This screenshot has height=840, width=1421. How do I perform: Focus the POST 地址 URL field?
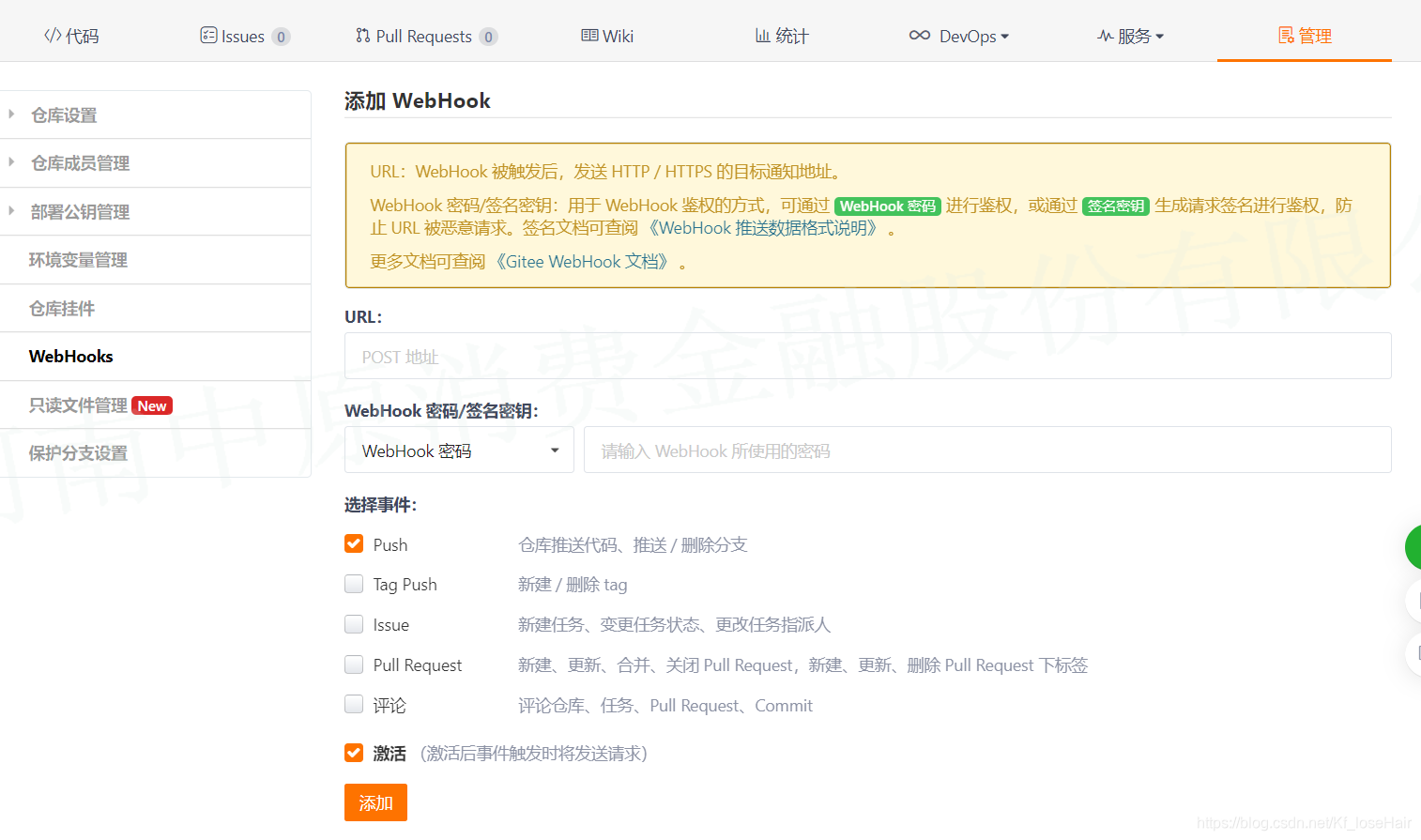(x=867, y=356)
